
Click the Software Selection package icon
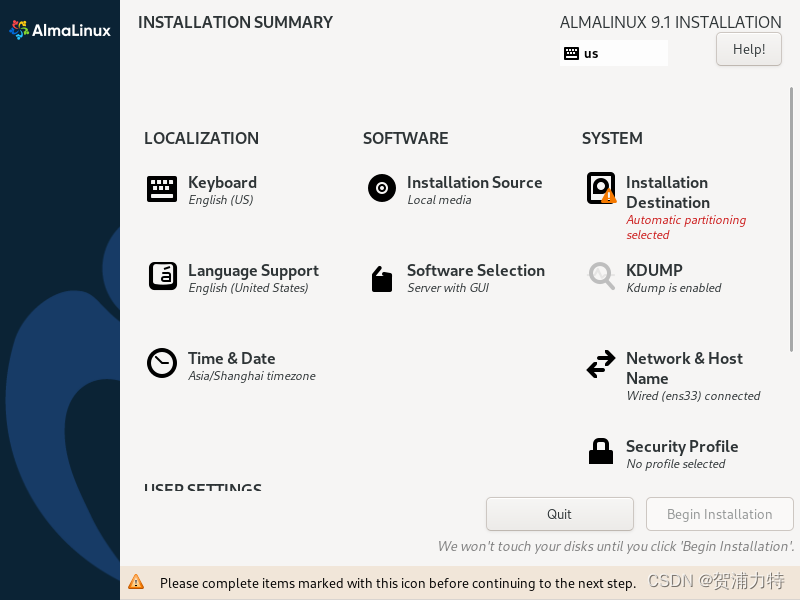382,279
